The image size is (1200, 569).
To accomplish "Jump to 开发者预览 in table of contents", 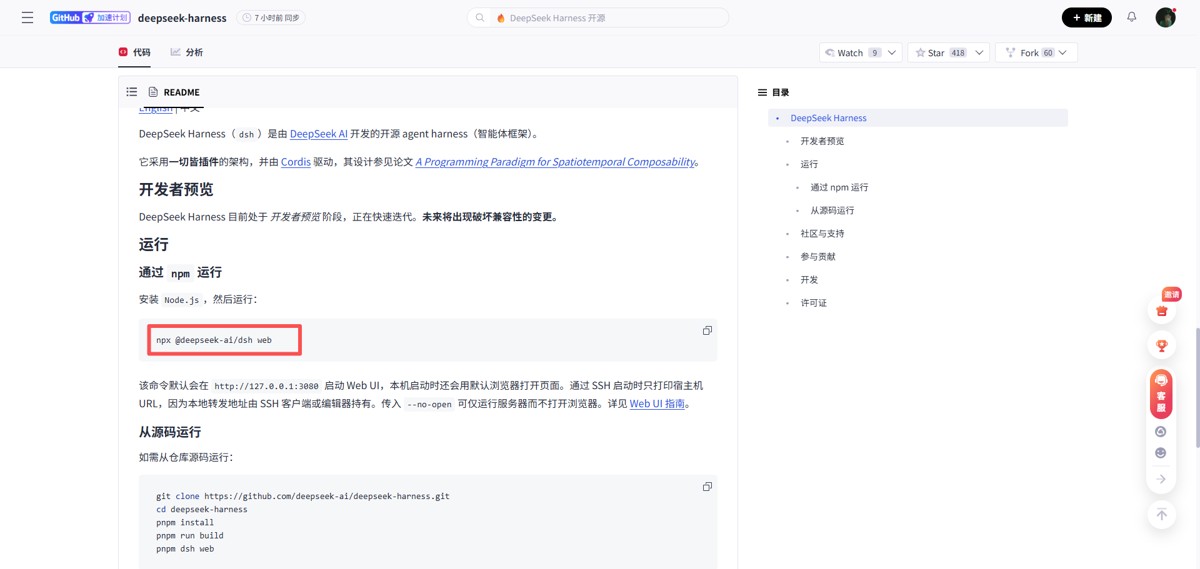I will (x=822, y=141).
